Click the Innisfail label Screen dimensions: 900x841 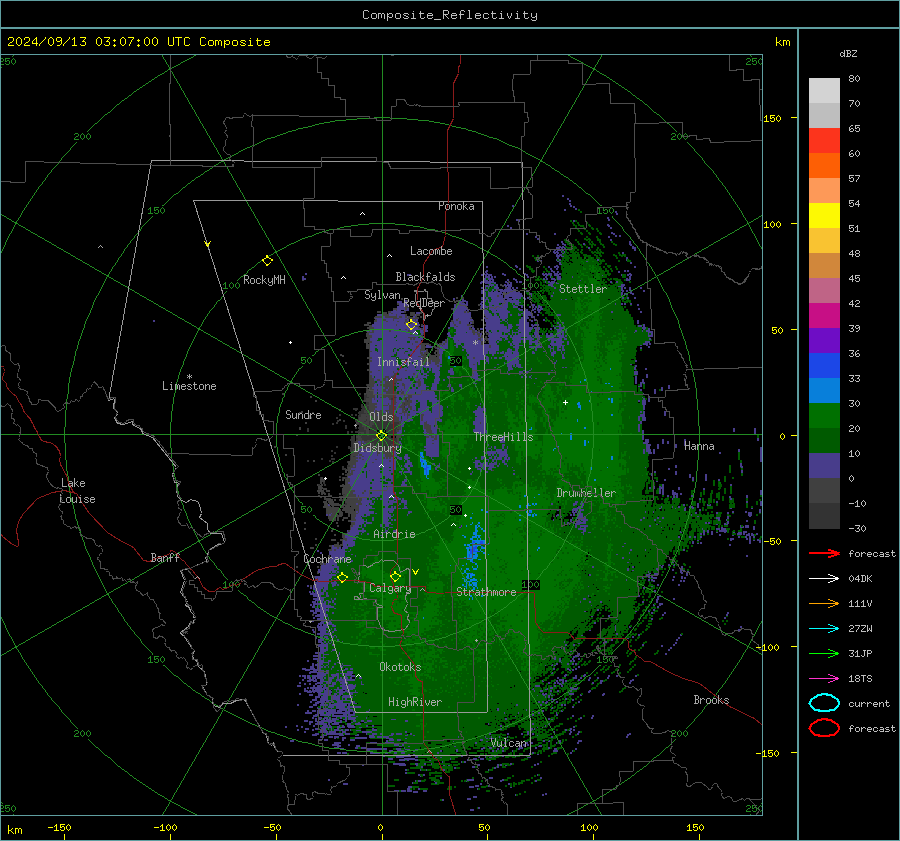[403, 362]
